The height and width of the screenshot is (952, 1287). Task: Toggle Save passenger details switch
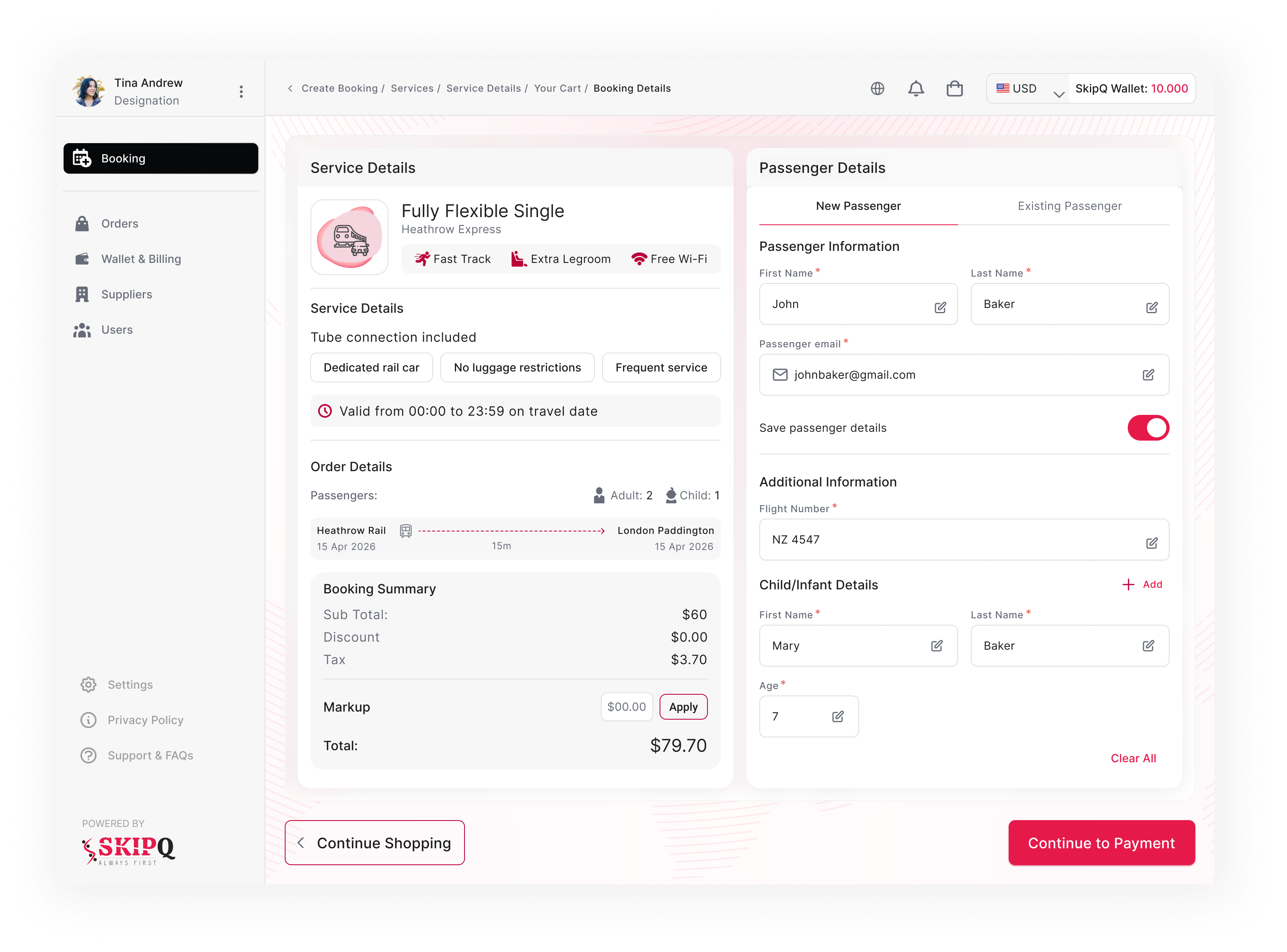click(1148, 428)
